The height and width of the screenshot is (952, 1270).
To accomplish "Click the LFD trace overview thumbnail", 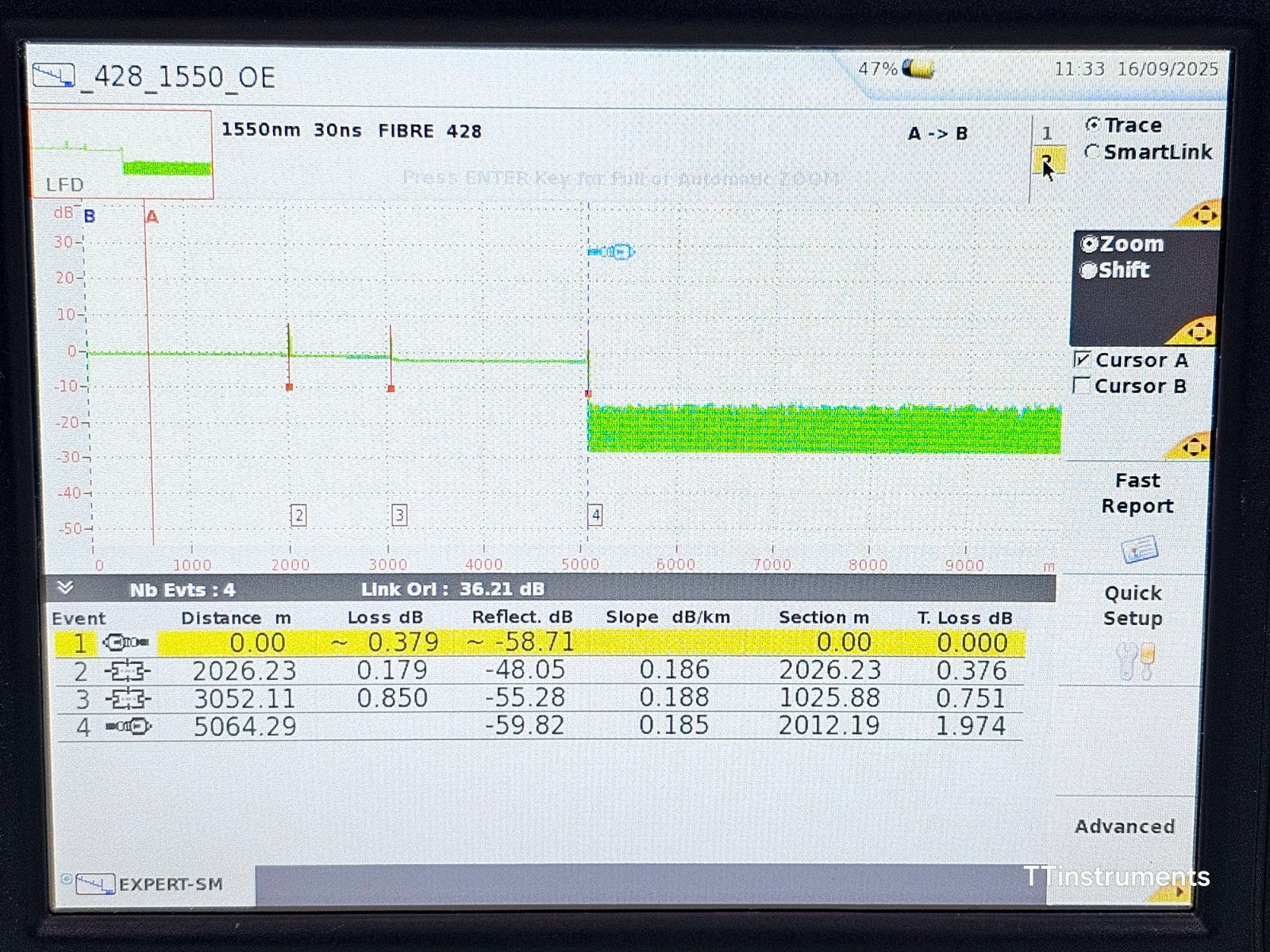I will click(121, 155).
